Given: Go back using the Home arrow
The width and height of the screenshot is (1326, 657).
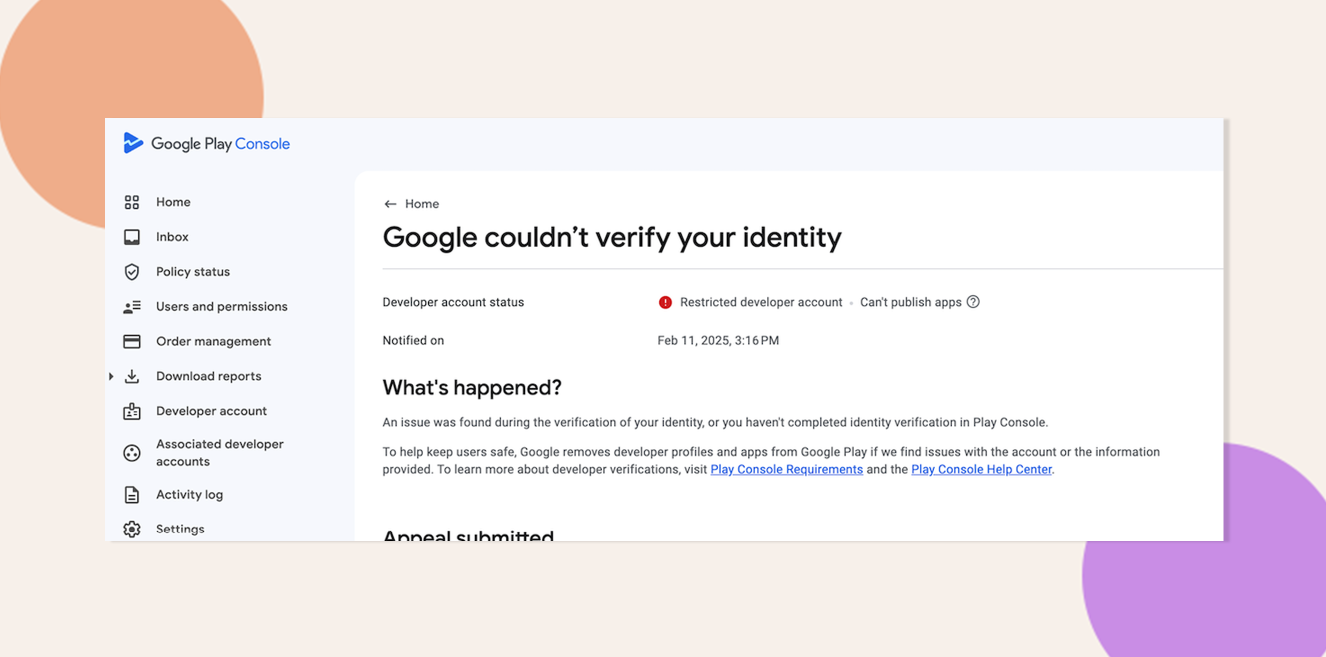Looking at the screenshot, I should tap(390, 204).
